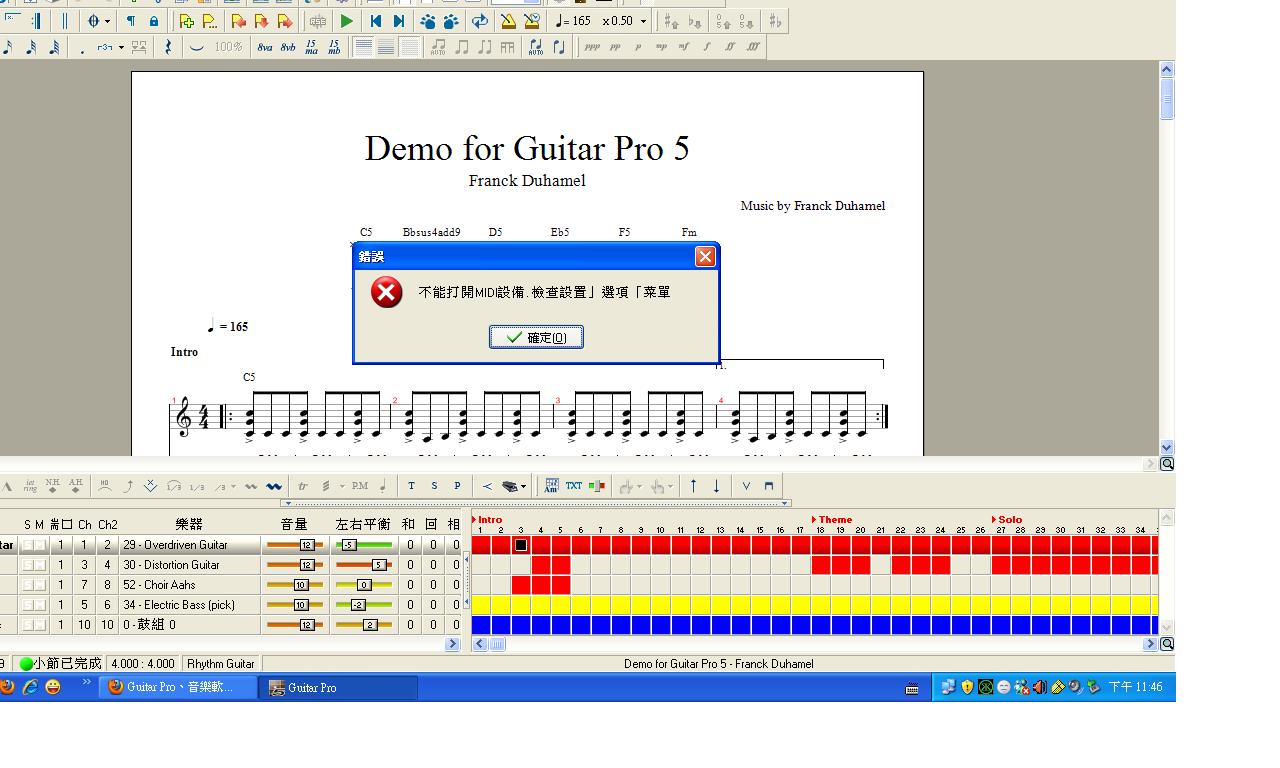Screen dimensions: 1280x768
Task: Click the paragraph mark icon
Action: [131, 21]
